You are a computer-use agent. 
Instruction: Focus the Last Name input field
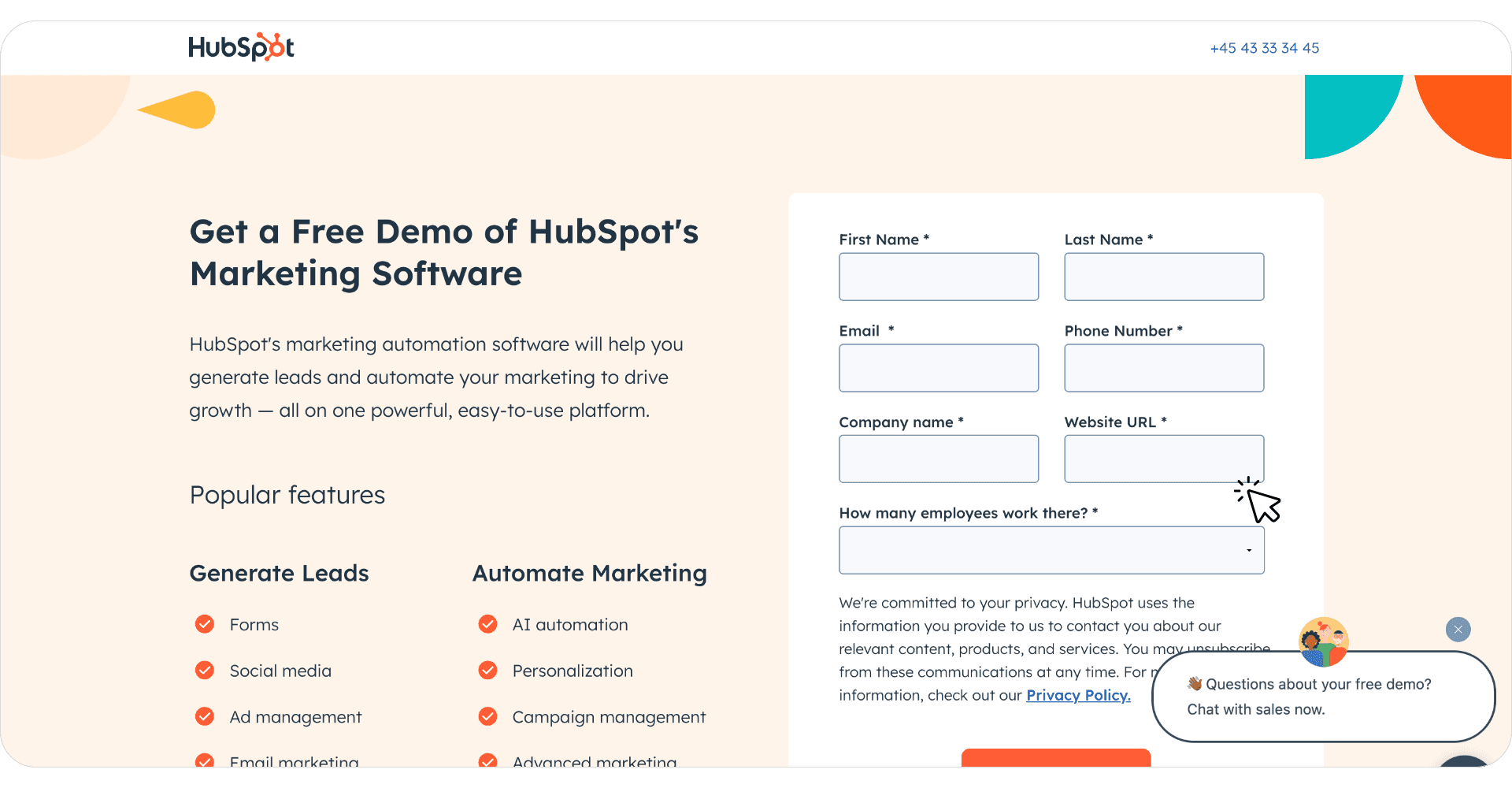(x=1164, y=277)
